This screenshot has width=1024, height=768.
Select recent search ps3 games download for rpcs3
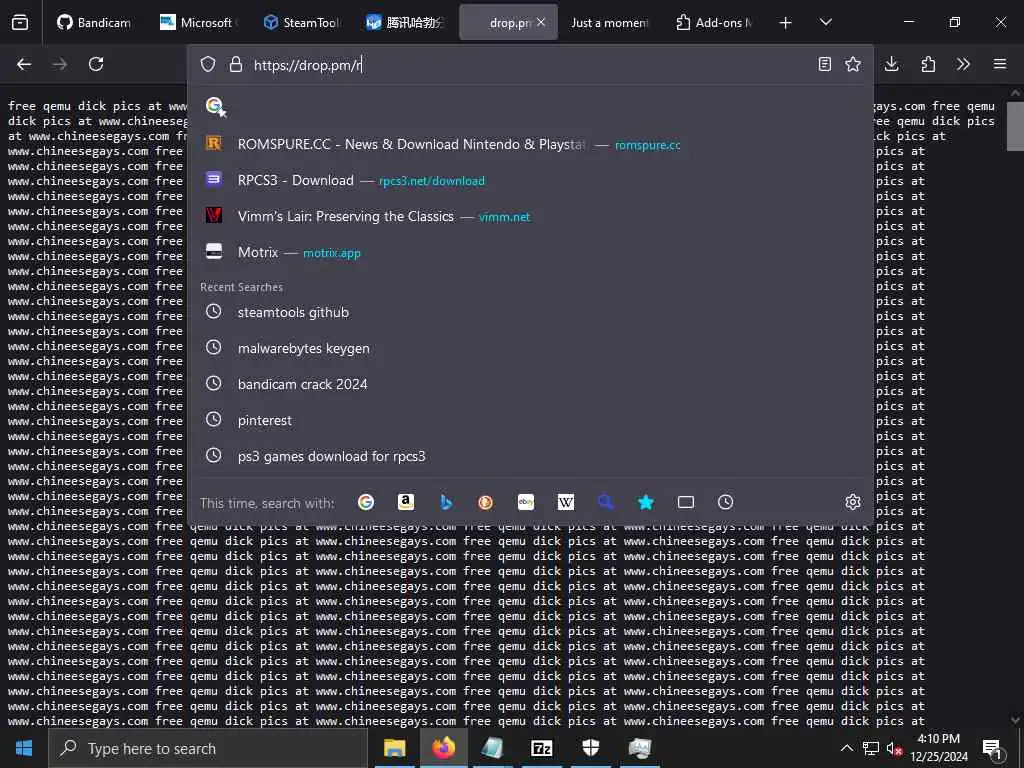pyautogui.click(x=530, y=456)
